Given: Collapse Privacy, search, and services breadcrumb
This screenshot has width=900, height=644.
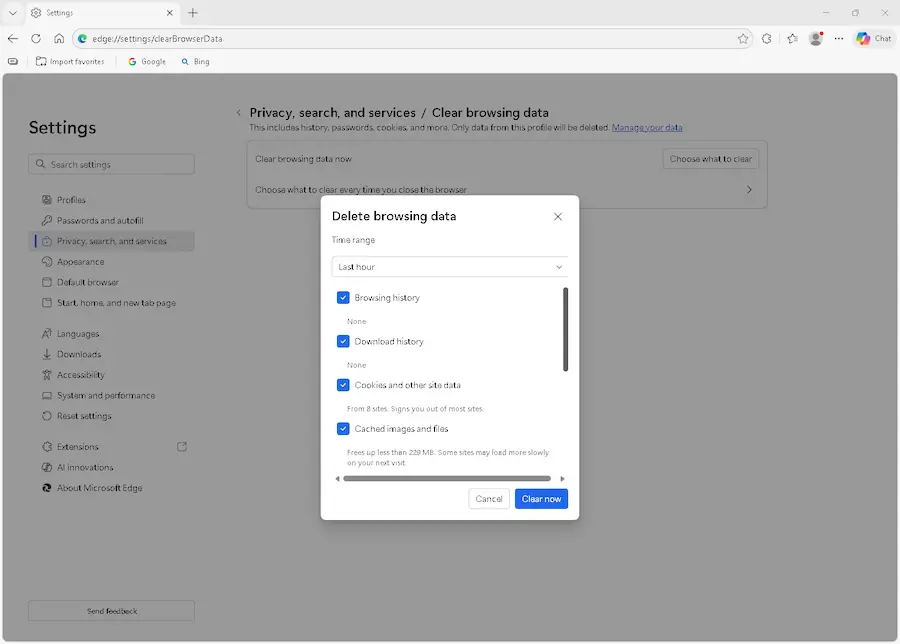Looking at the screenshot, I should coord(238,113).
